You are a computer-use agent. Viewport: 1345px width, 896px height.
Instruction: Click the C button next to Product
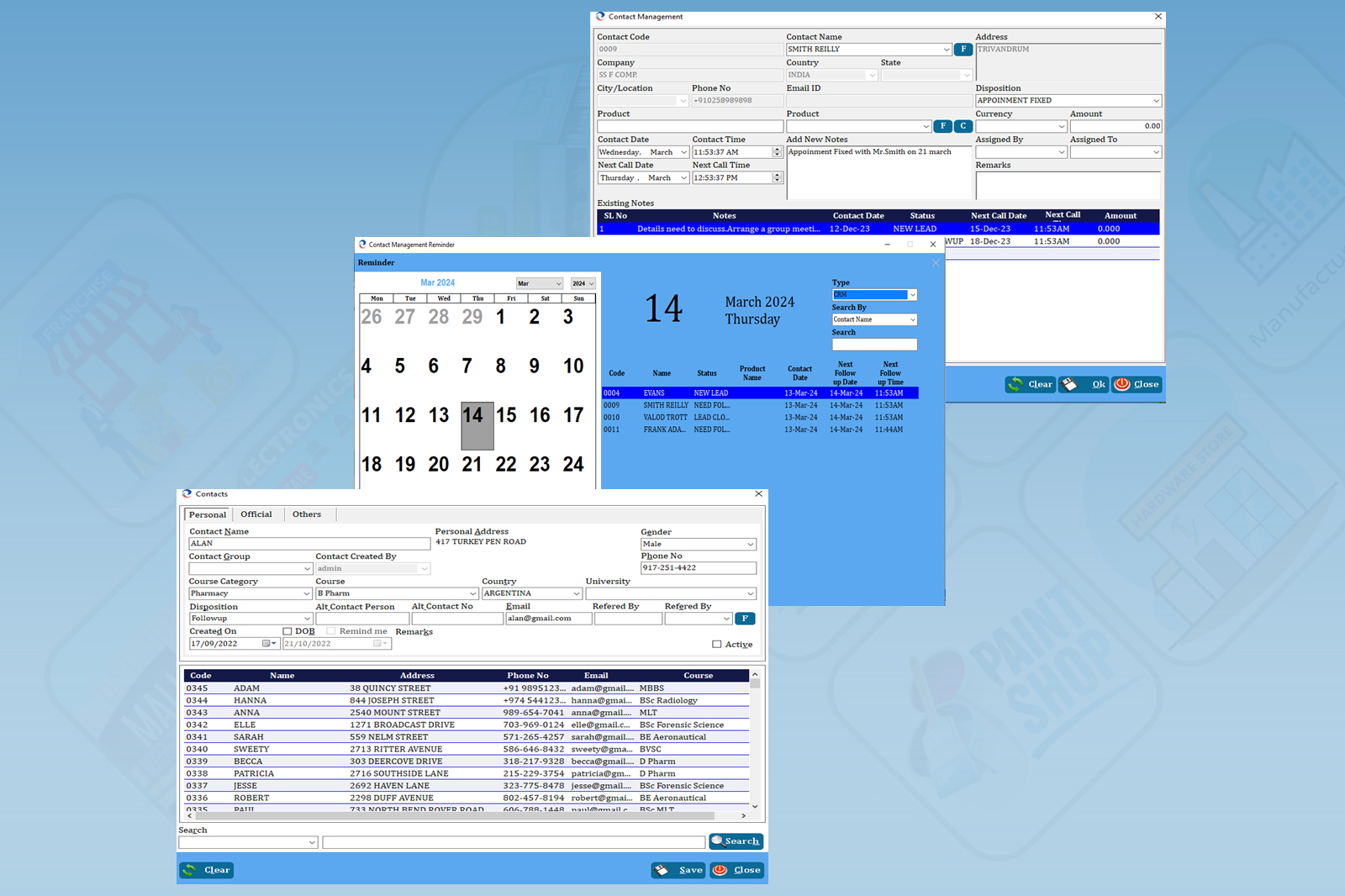[x=963, y=126]
